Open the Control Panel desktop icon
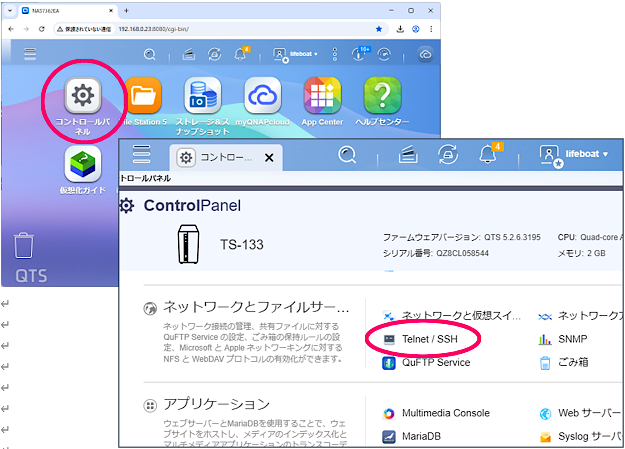 [x=83, y=98]
